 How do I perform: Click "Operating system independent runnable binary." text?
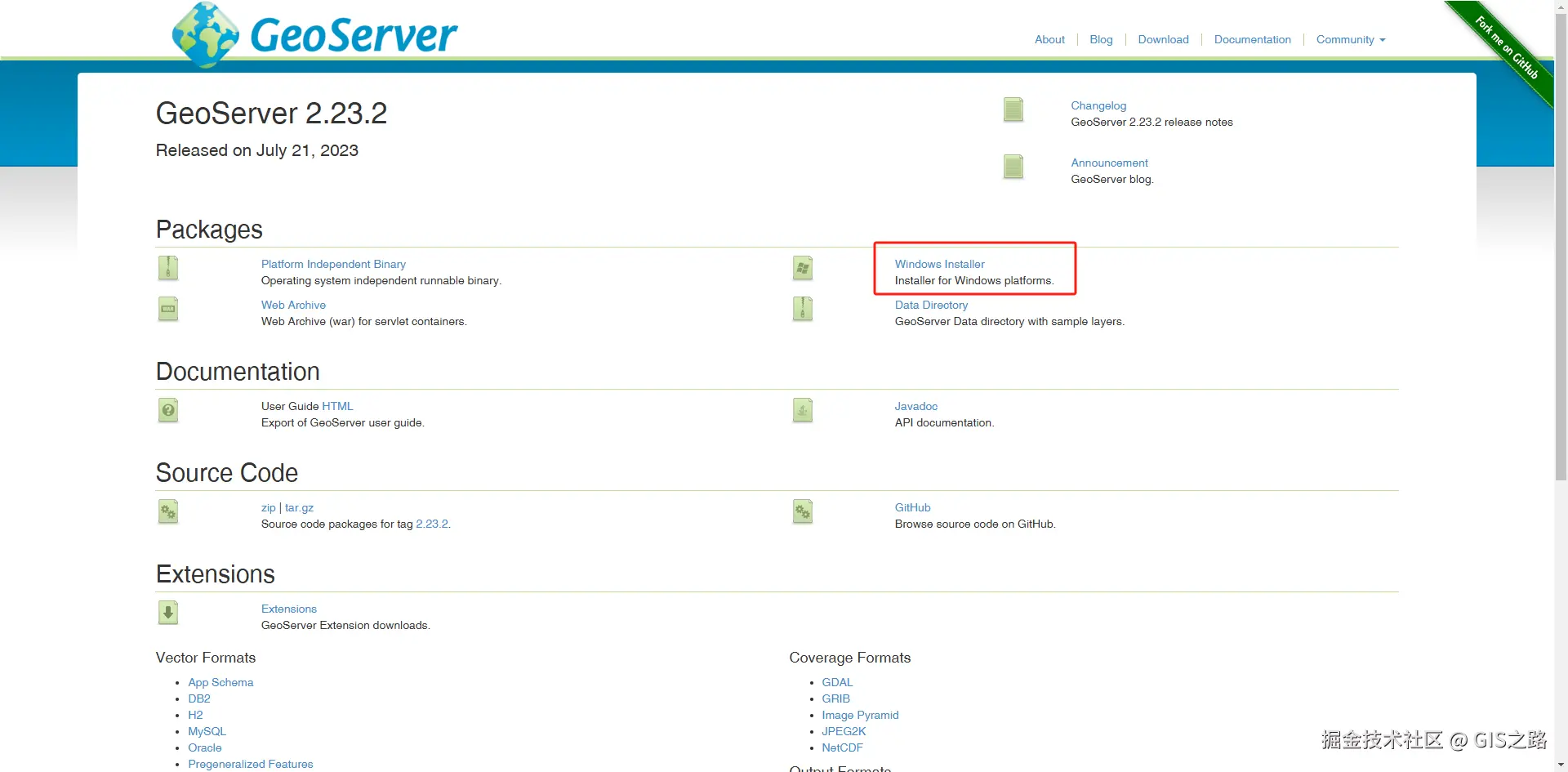point(381,280)
